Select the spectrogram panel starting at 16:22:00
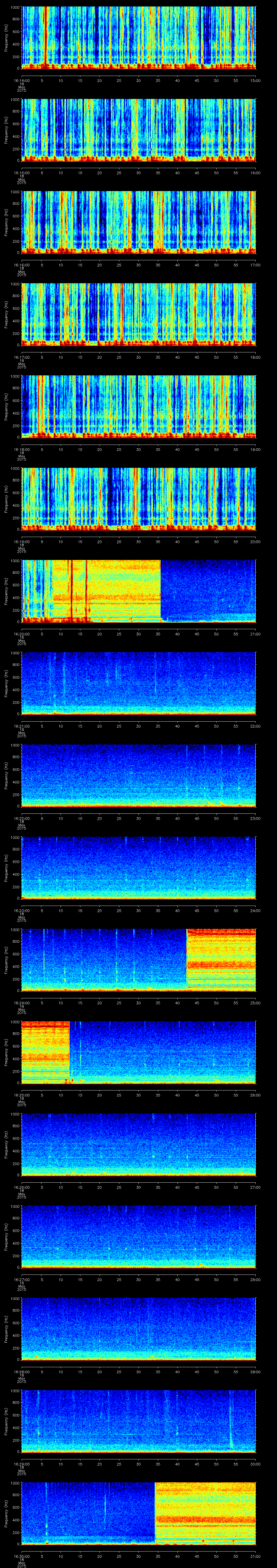This screenshot has height=1568, width=277. [139, 775]
